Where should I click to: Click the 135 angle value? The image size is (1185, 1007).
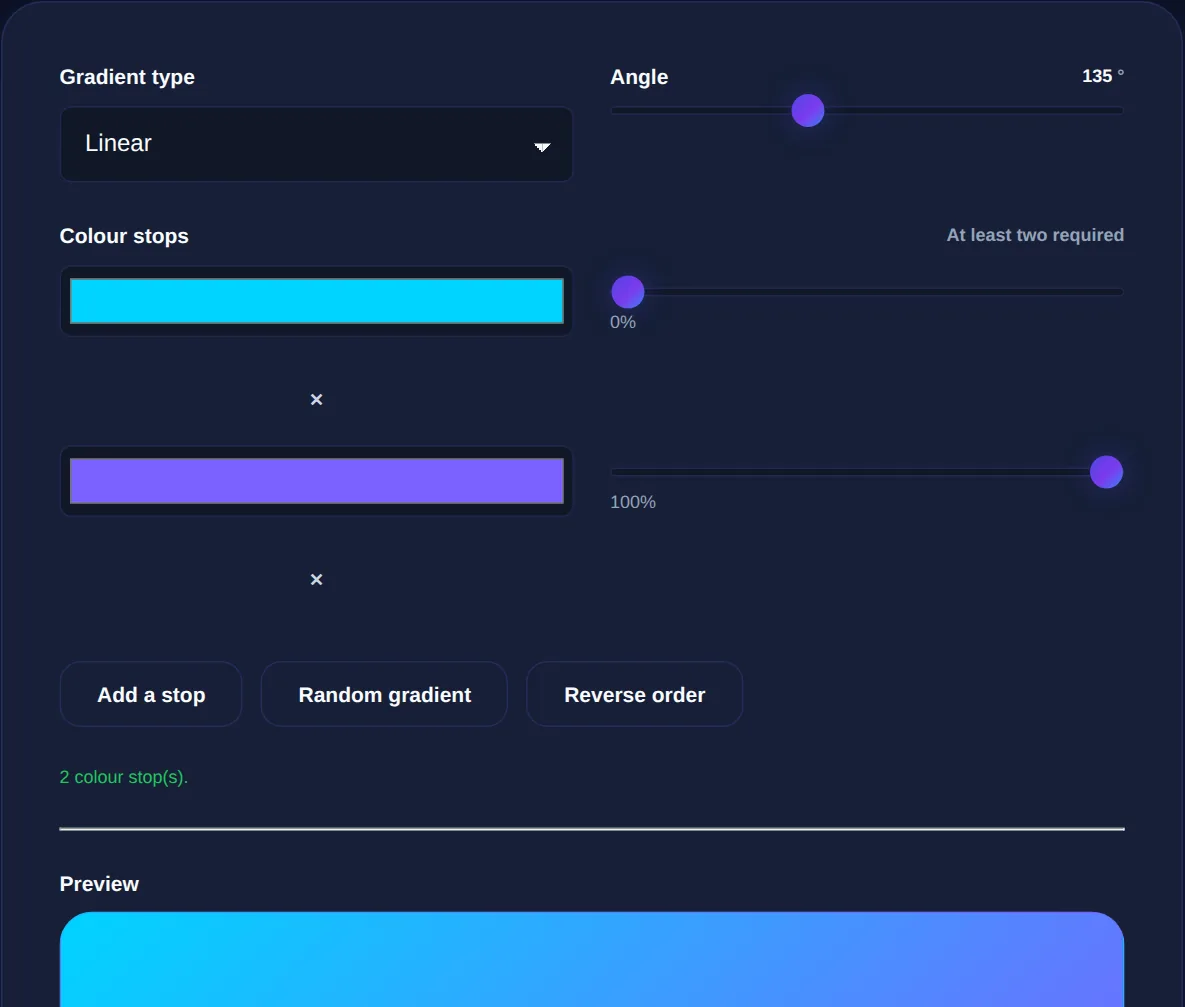(x=1097, y=76)
